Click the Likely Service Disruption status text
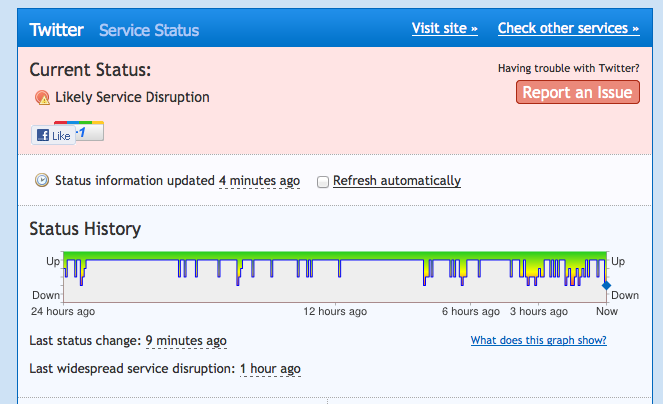Viewport: 663px width, 404px height. click(x=132, y=97)
